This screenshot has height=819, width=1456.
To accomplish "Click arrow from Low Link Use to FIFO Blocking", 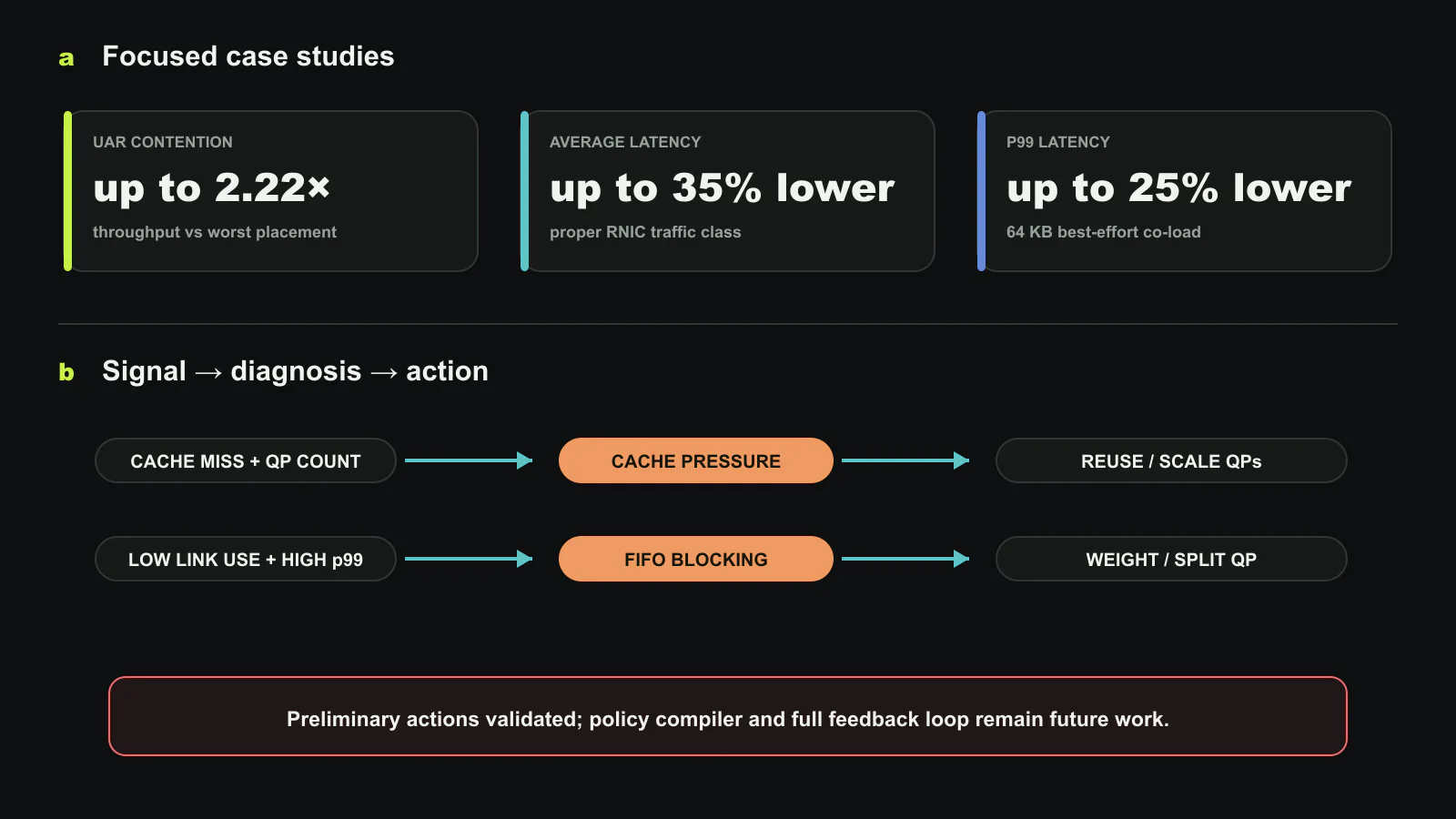I will coord(469,559).
